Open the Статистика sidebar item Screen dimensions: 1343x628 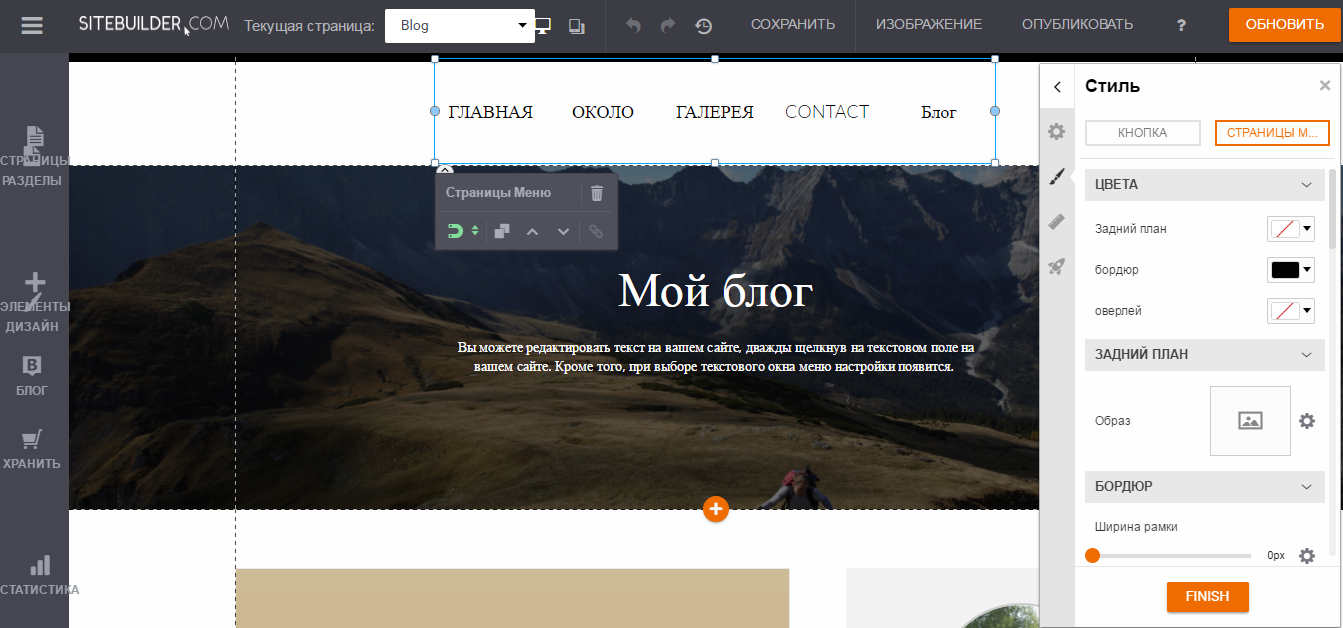click(38, 575)
